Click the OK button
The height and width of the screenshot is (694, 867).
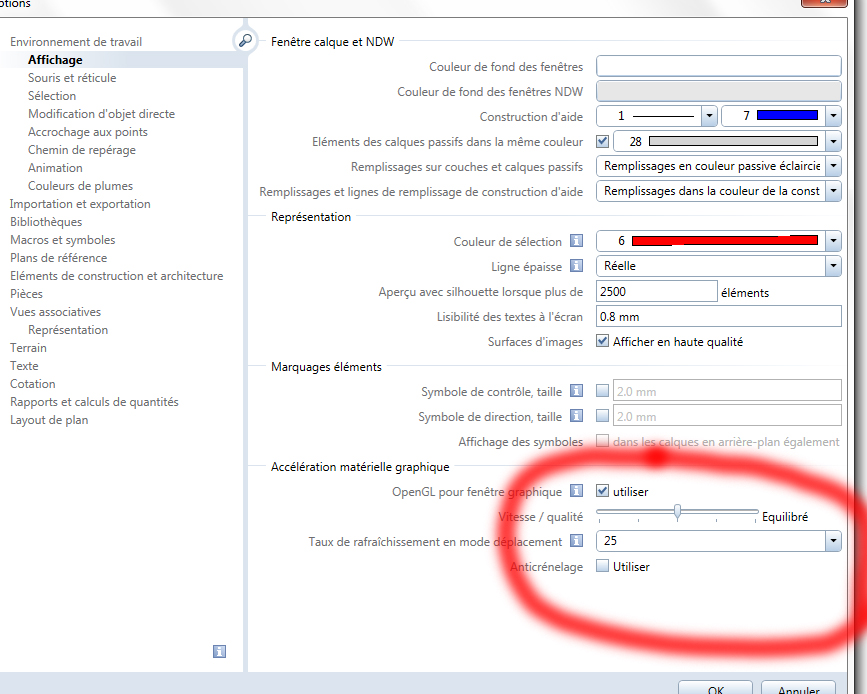pyautogui.click(x=715, y=688)
